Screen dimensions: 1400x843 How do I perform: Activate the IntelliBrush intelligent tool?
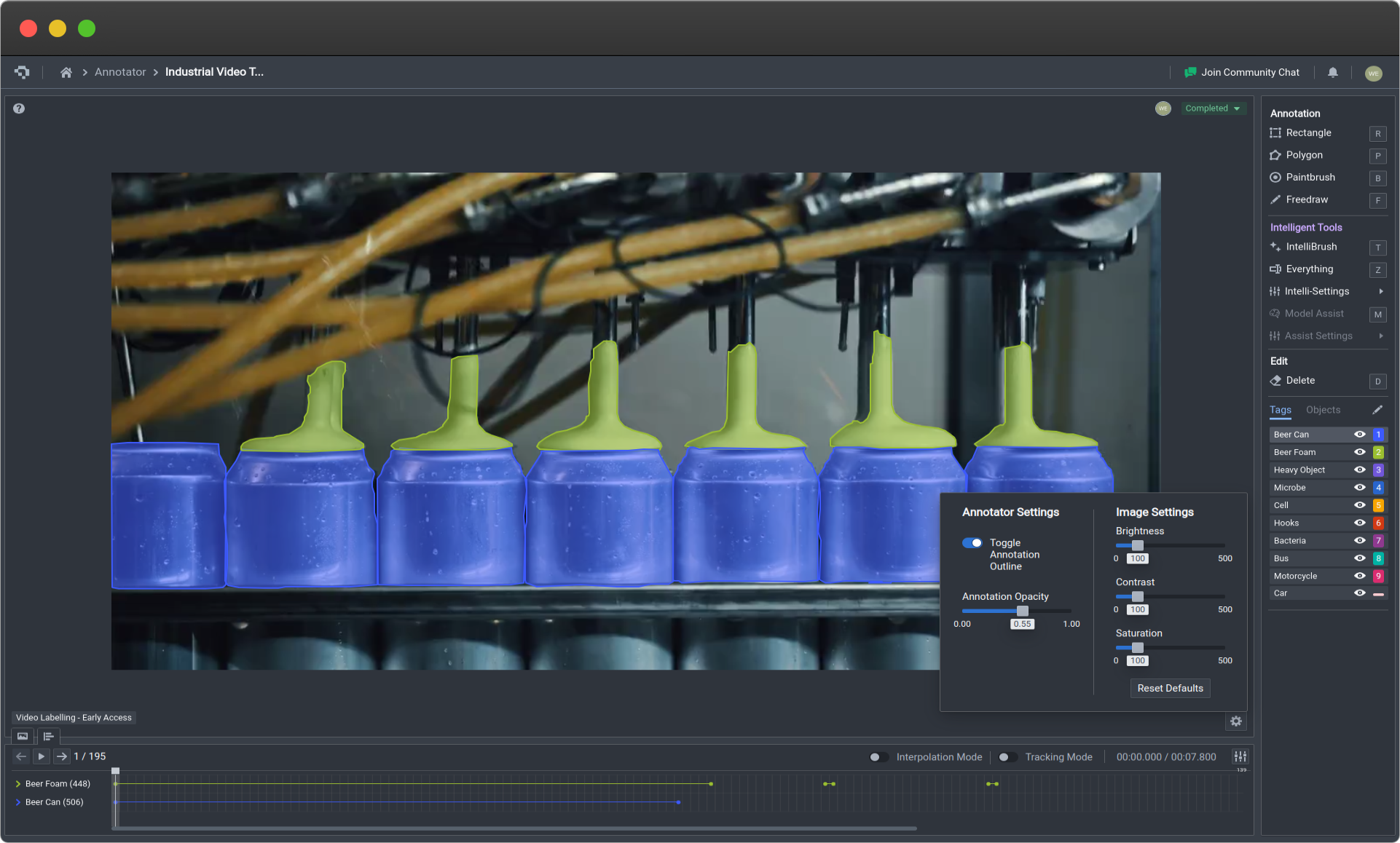(1310, 246)
